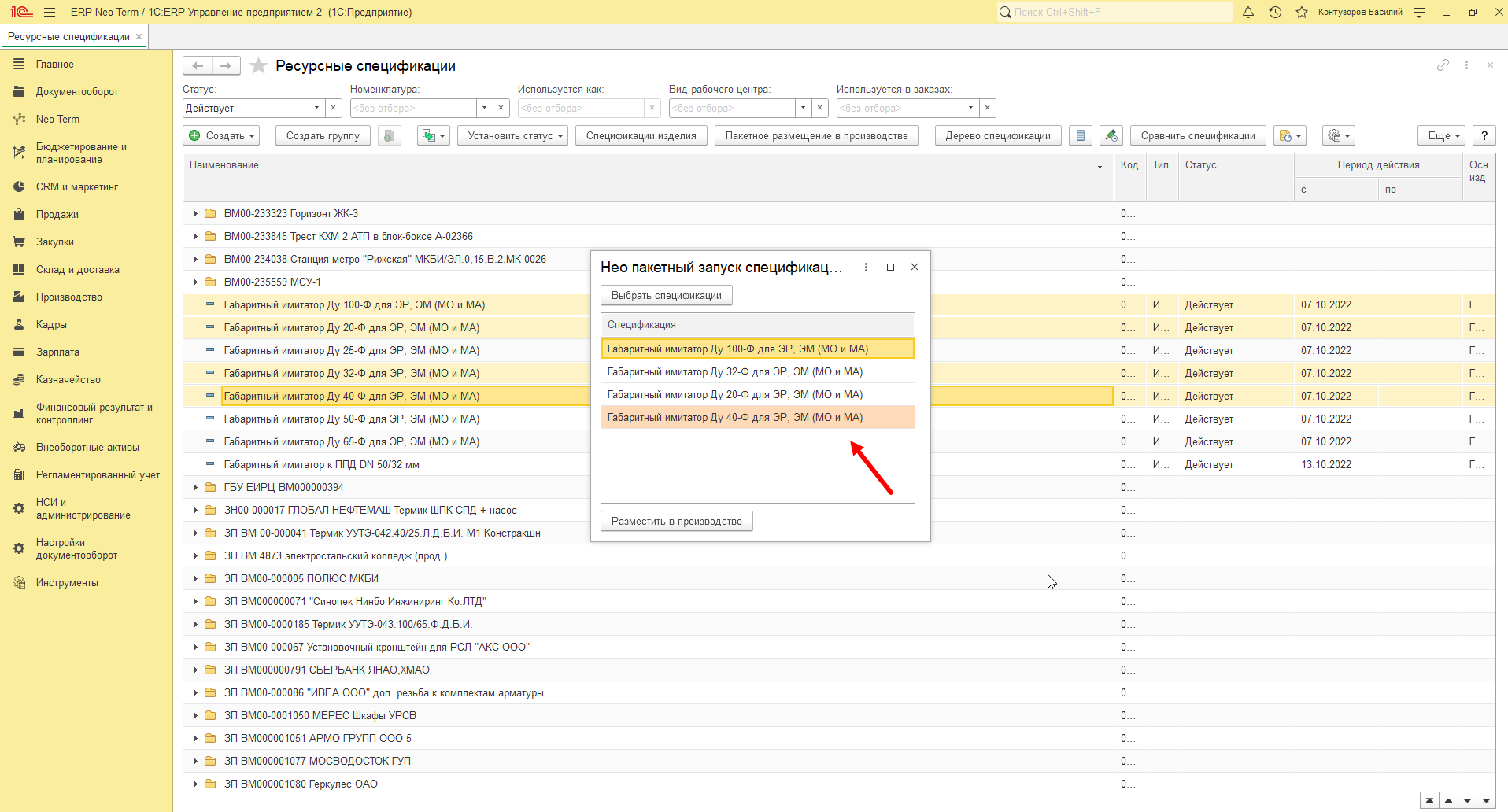Open list settings icon next to Дерево спецификации
Screen dimensions: 1508x812
click(x=1081, y=135)
